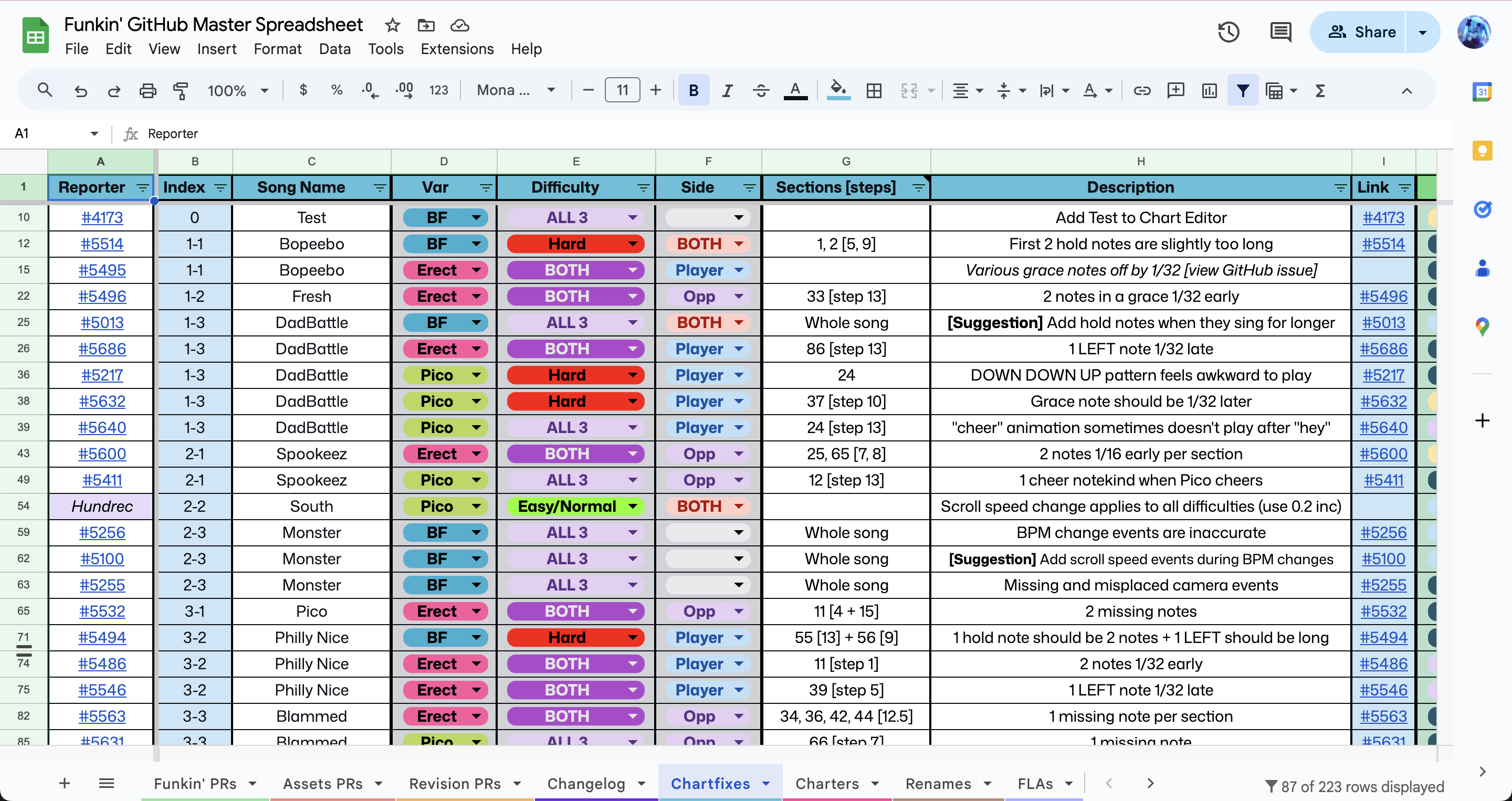Open the vertical align dropdown
Image resolution: width=1512 pixels, height=801 pixels.
click(1011, 90)
